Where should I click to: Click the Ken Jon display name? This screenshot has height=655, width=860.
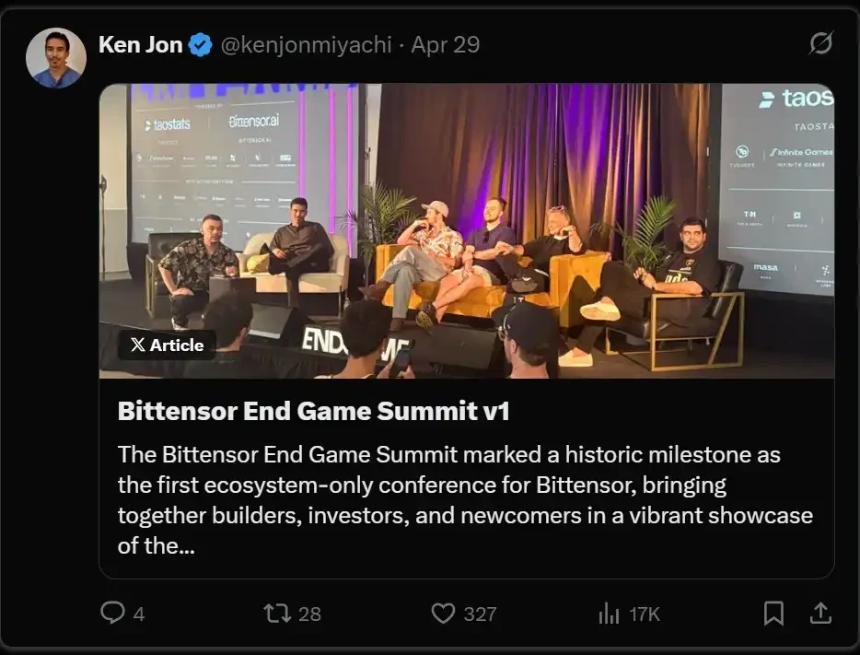click(x=140, y=45)
